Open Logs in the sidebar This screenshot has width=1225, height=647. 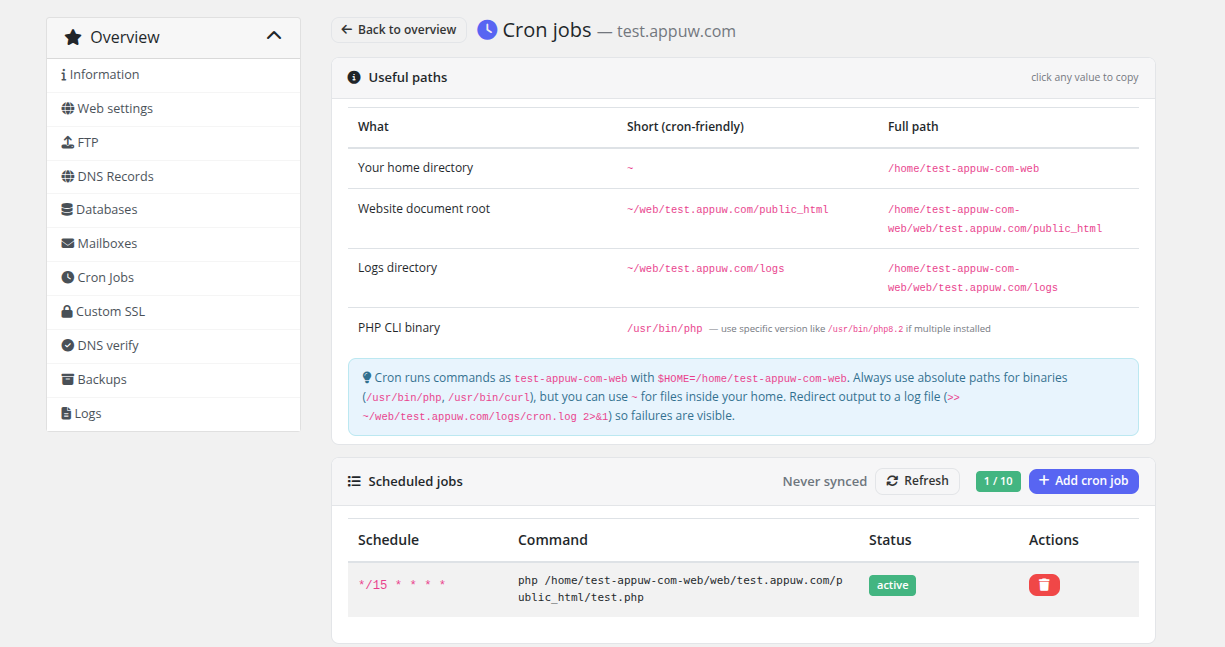[173, 414]
